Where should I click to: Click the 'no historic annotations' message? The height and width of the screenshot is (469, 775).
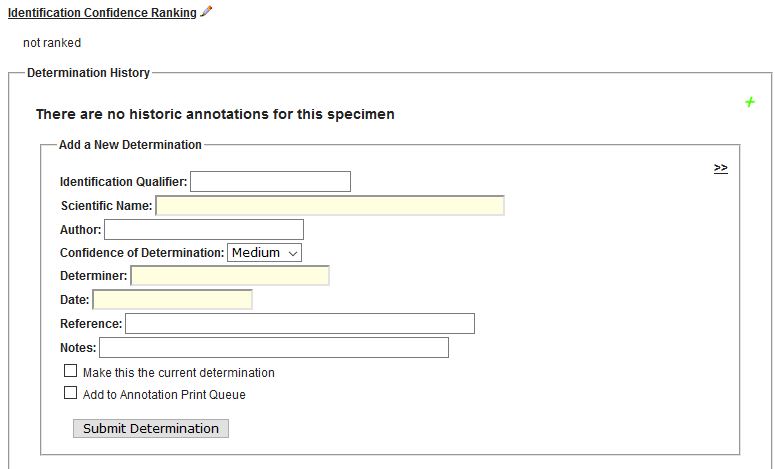point(215,114)
